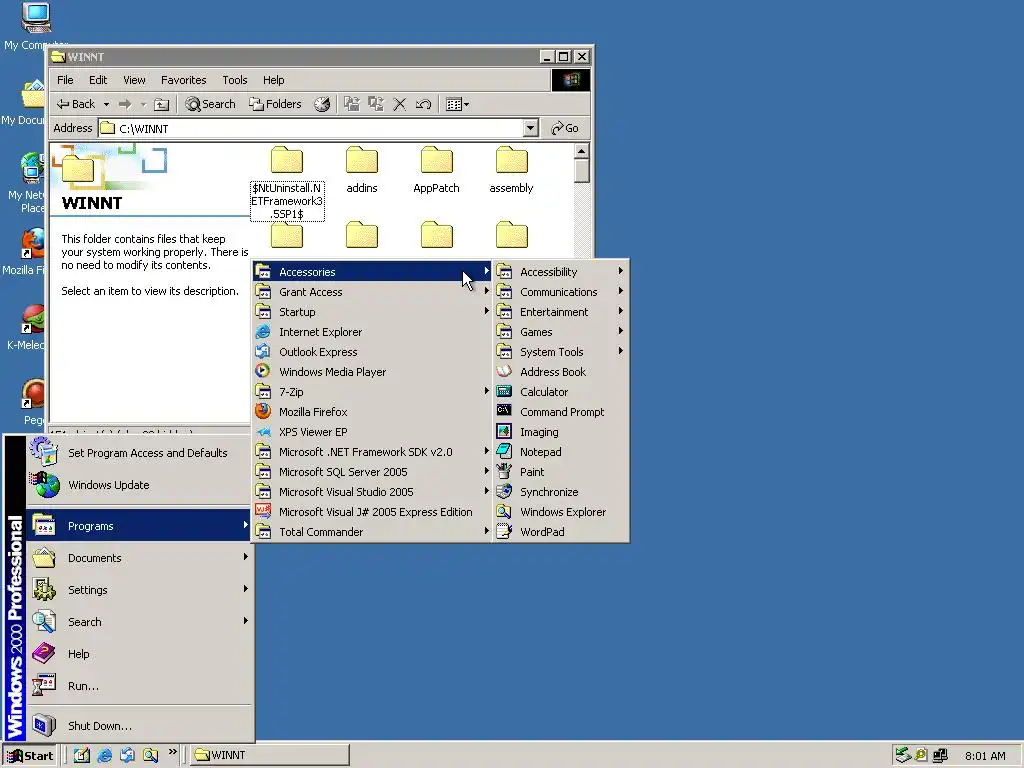This screenshot has height=768, width=1024.
Task: Click the Back toolbar button
Action: [76, 104]
